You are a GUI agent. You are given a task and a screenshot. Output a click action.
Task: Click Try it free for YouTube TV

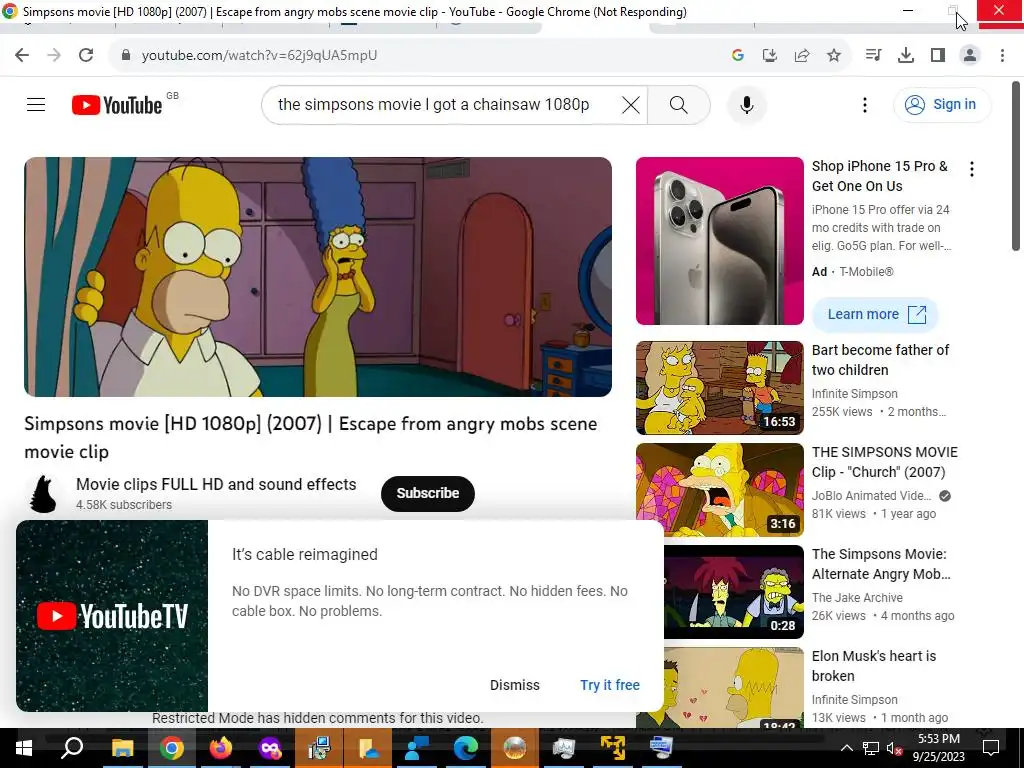(609, 685)
